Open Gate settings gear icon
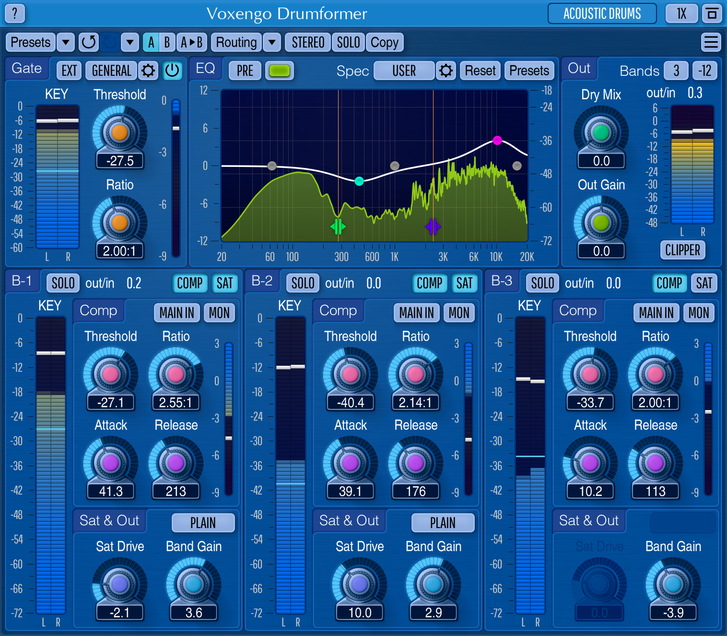 point(148,70)
